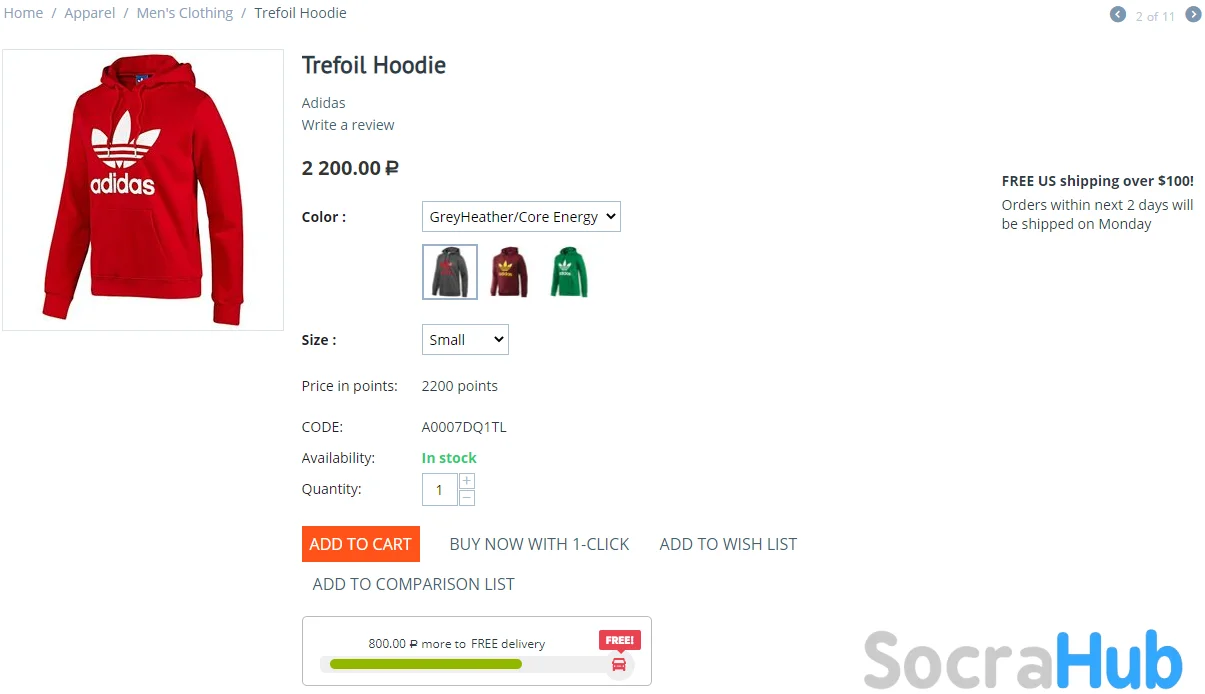
Task: Expand the Size dropdown showing Small
Action: coord(465,340)
